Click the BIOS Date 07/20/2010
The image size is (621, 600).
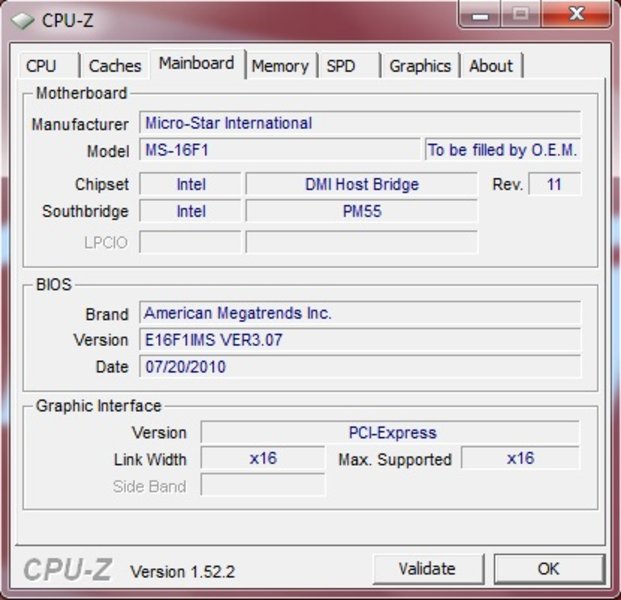360,367
